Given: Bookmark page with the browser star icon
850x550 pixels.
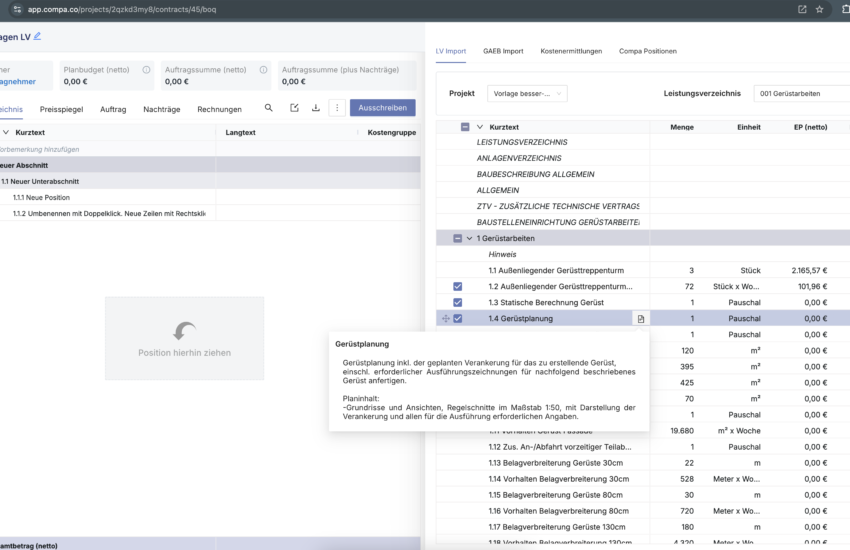Looking at the screenshot, I should 819,9.
